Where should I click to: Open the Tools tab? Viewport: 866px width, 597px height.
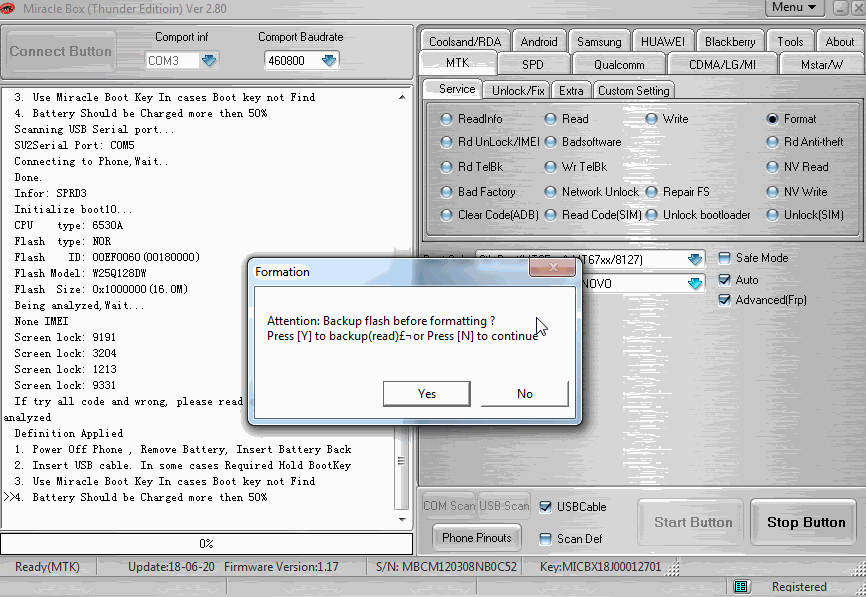click(790, 41)
